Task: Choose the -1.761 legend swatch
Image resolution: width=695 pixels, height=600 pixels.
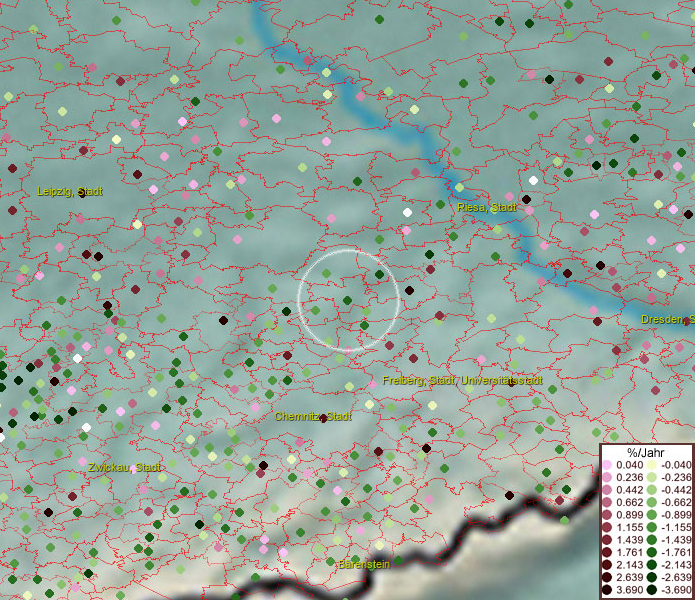Action: click(x=652, y=553)
